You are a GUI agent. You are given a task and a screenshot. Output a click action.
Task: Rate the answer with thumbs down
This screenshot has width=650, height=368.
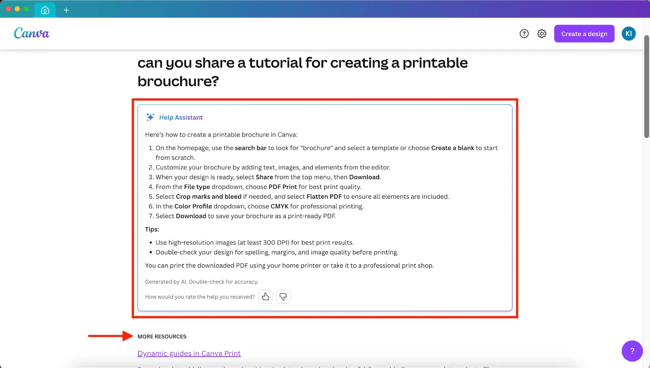(283, 297)
